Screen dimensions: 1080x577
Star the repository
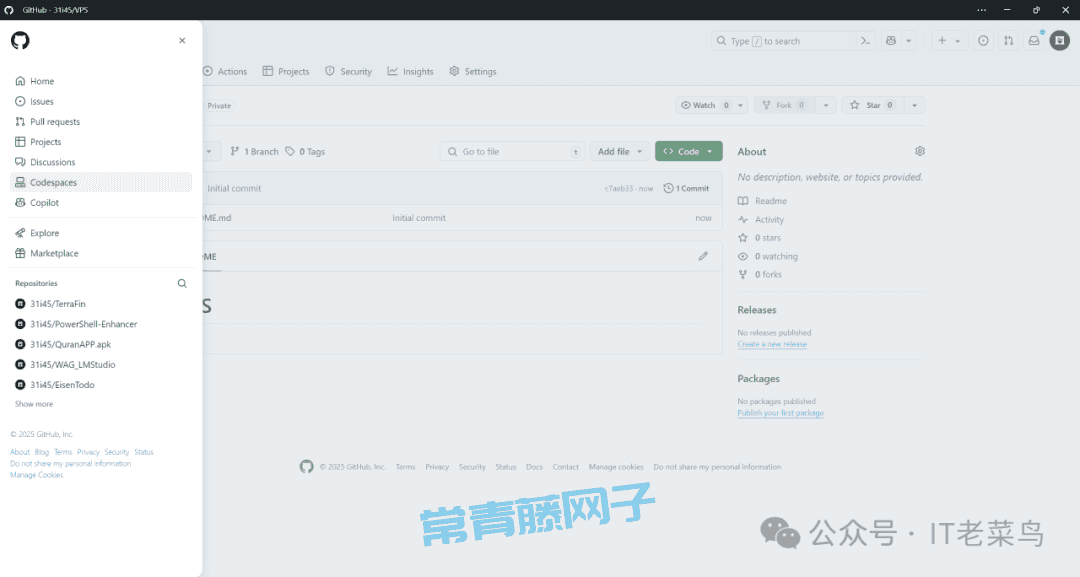[x=873, y=105]
